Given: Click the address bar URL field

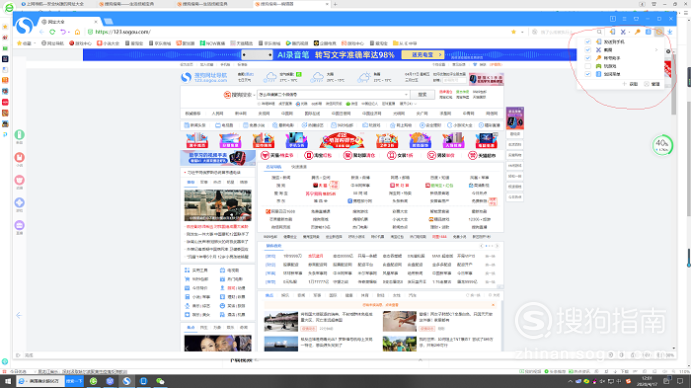Looking at the screenshot, I should [300, 32].
